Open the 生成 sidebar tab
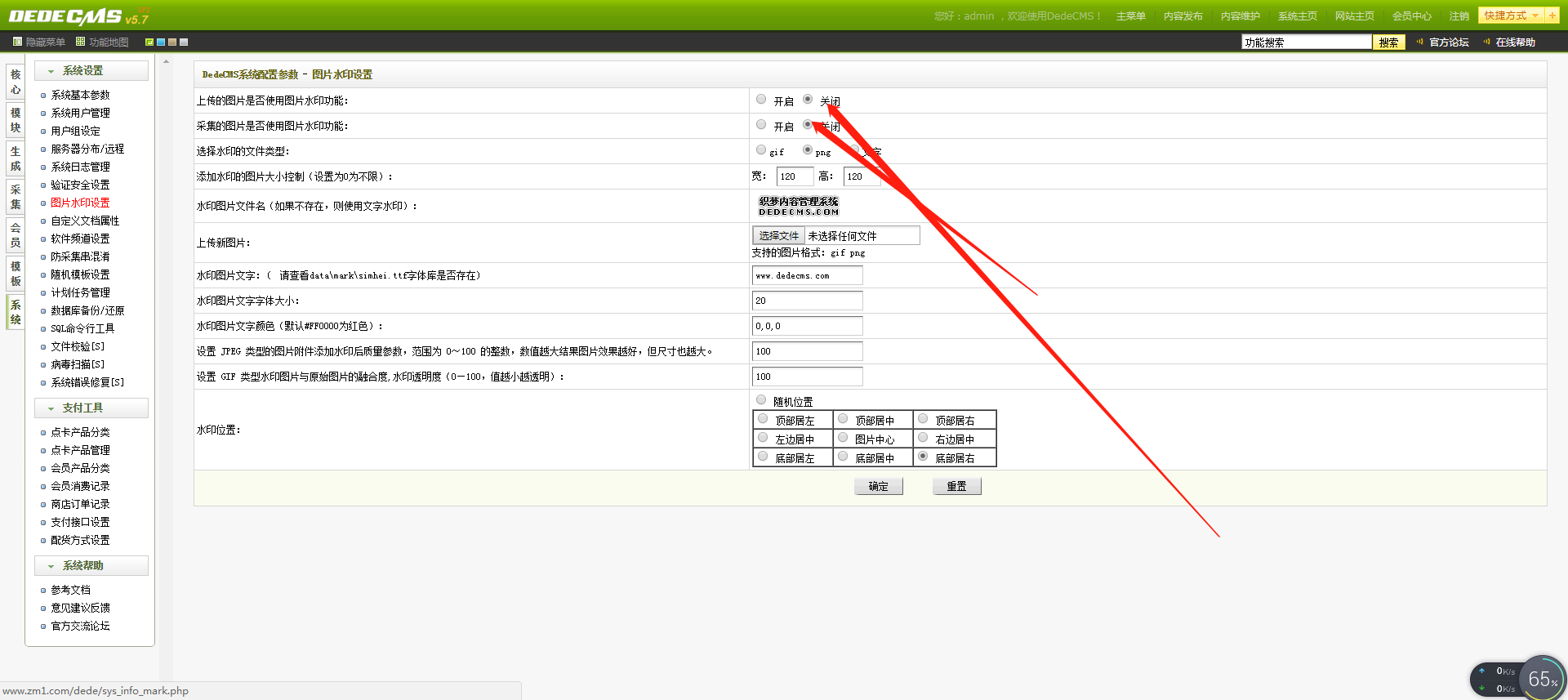 pyautogui.click(x=16, y=159)
